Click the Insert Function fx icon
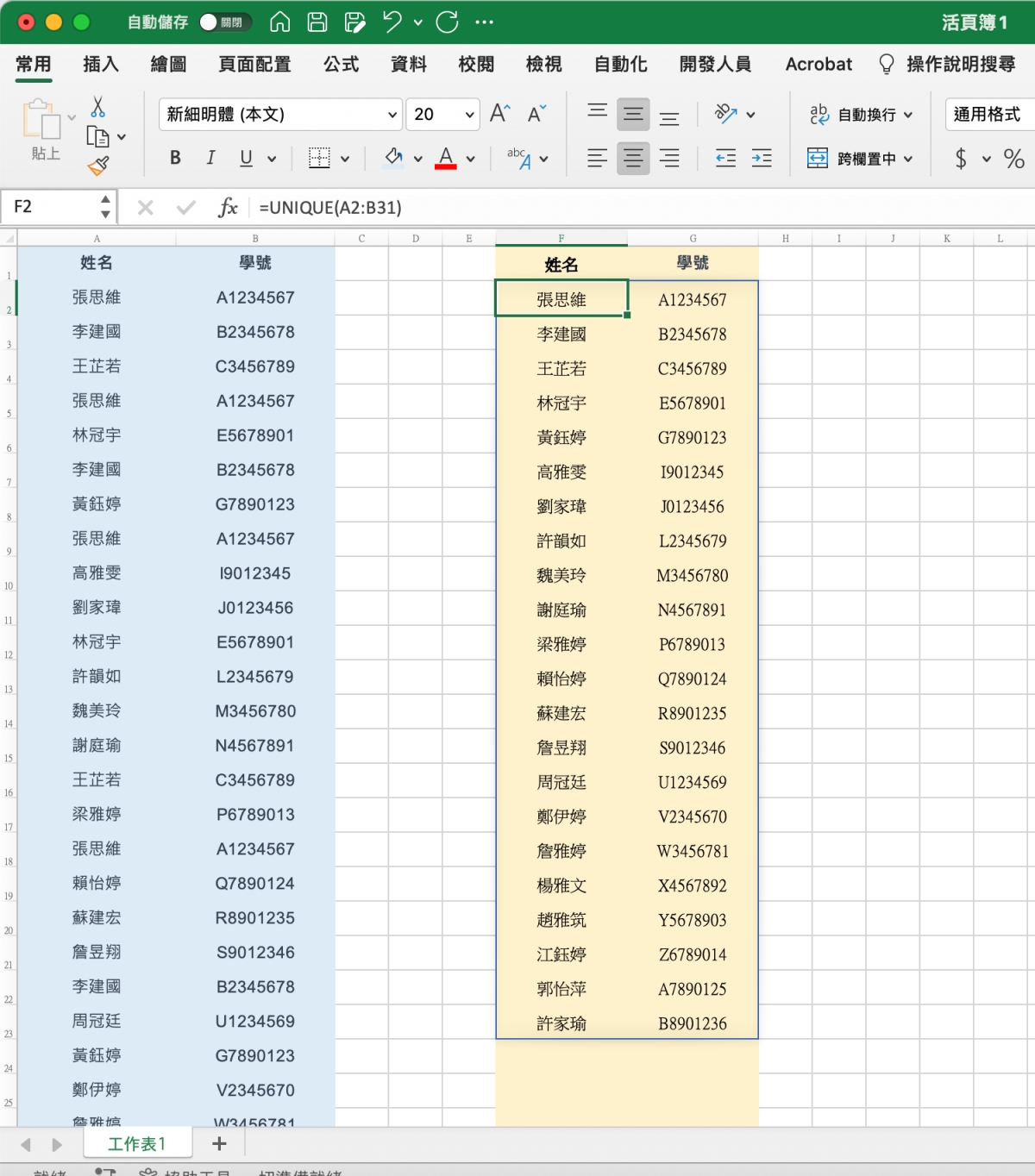 (228, 208)
